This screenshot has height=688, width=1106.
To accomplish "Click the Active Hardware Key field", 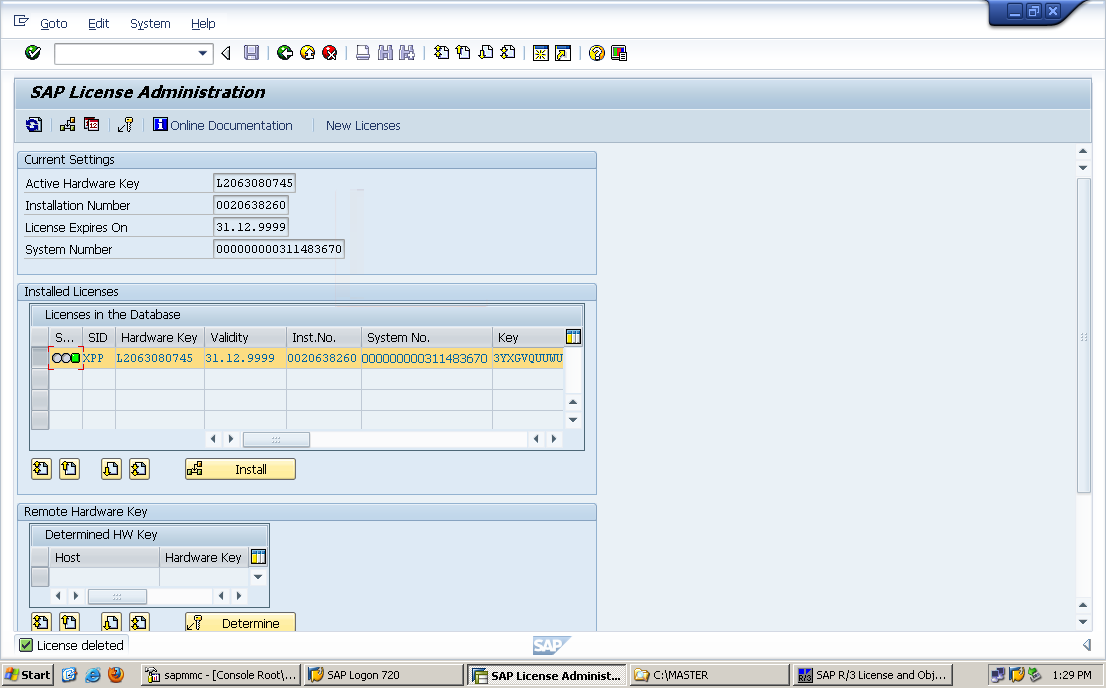I will click(254, 183).
